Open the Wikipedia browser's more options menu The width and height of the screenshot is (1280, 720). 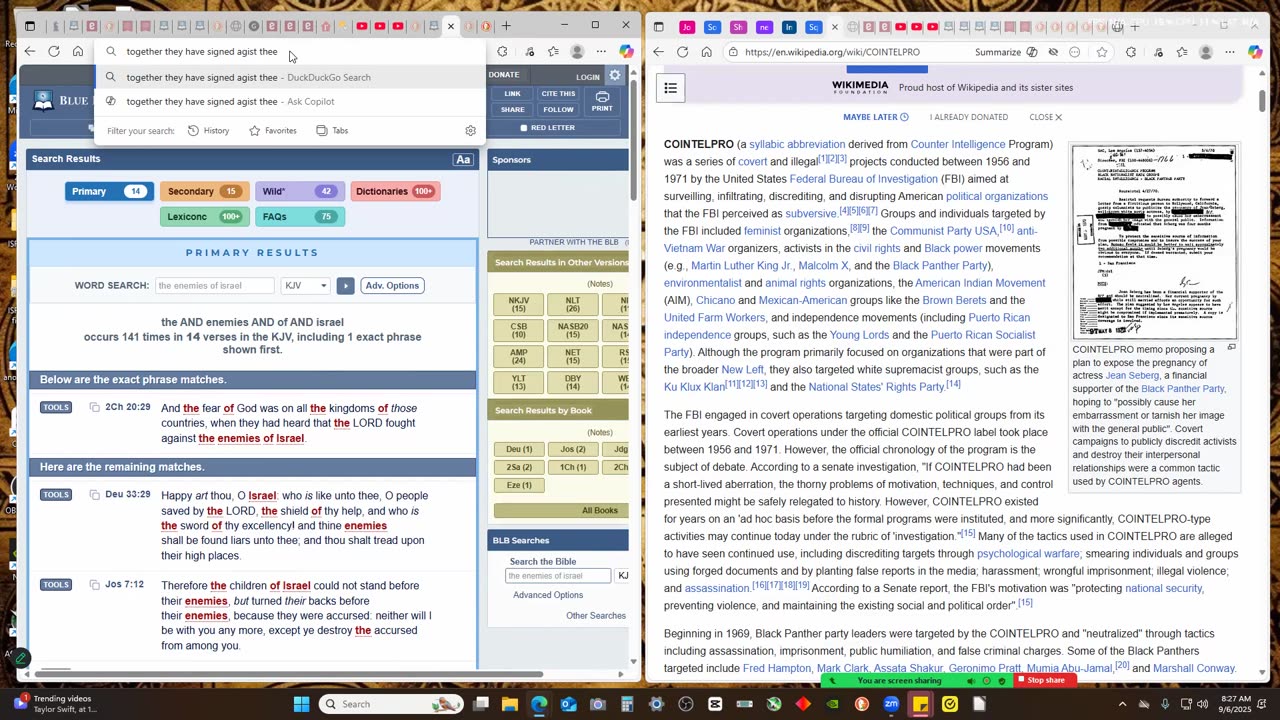tap(1230, 52)
